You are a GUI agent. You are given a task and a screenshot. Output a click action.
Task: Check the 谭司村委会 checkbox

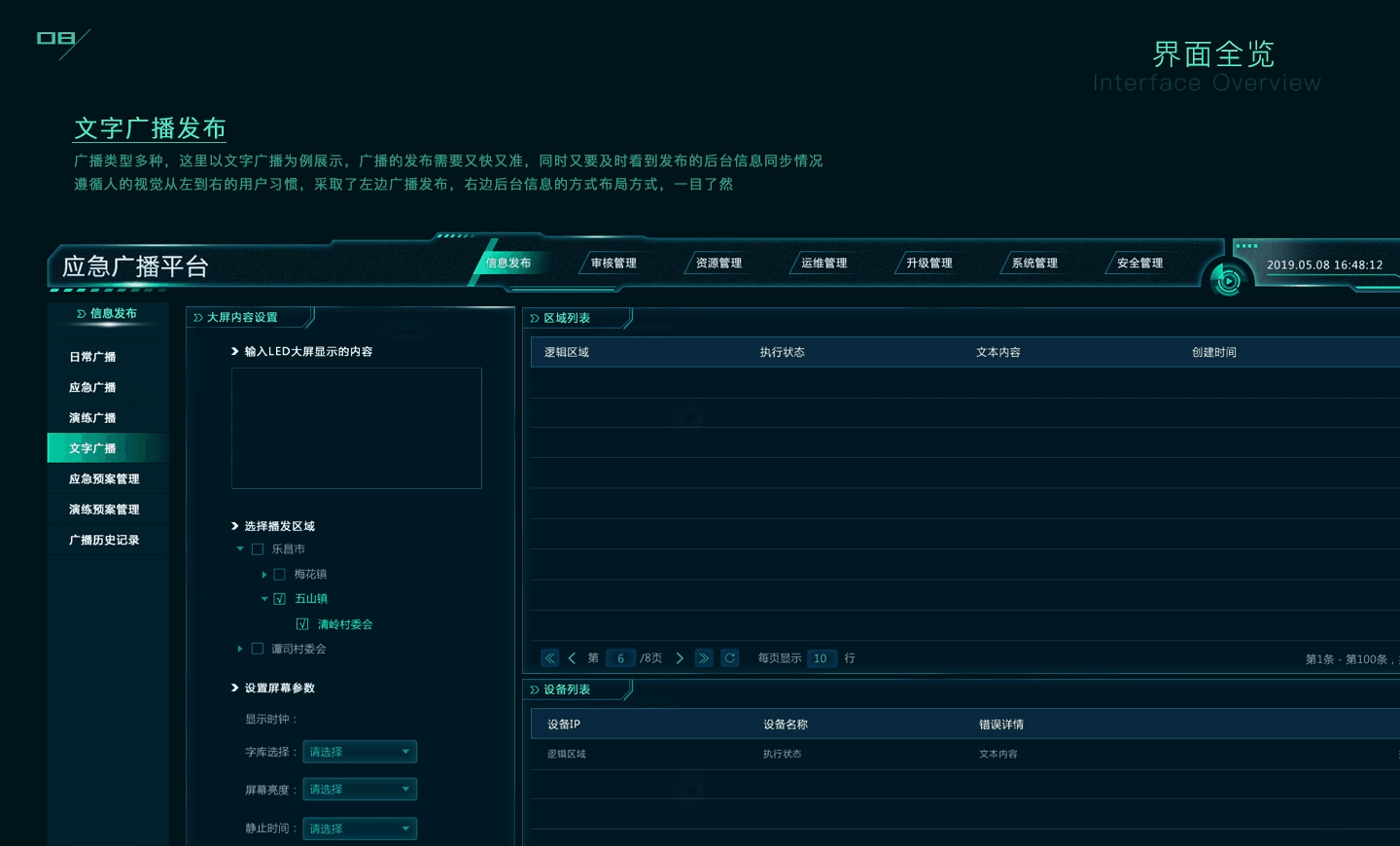coord(258,649)
